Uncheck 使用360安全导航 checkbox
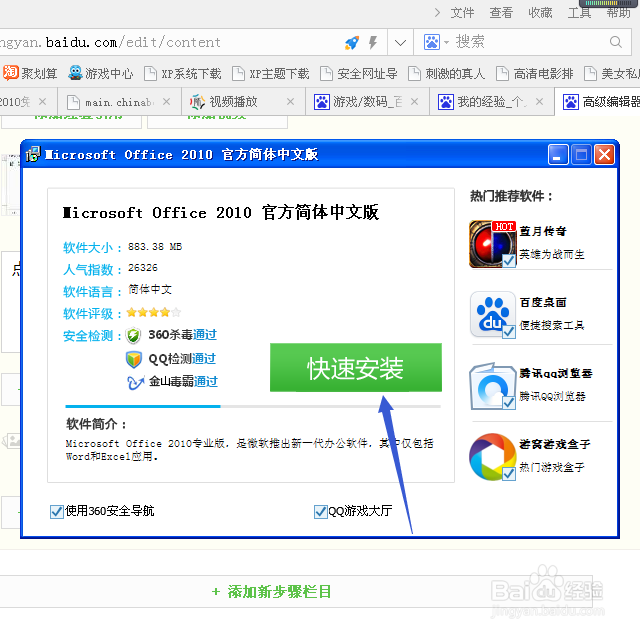Screen dimensions: 640x633 [57, 511]
